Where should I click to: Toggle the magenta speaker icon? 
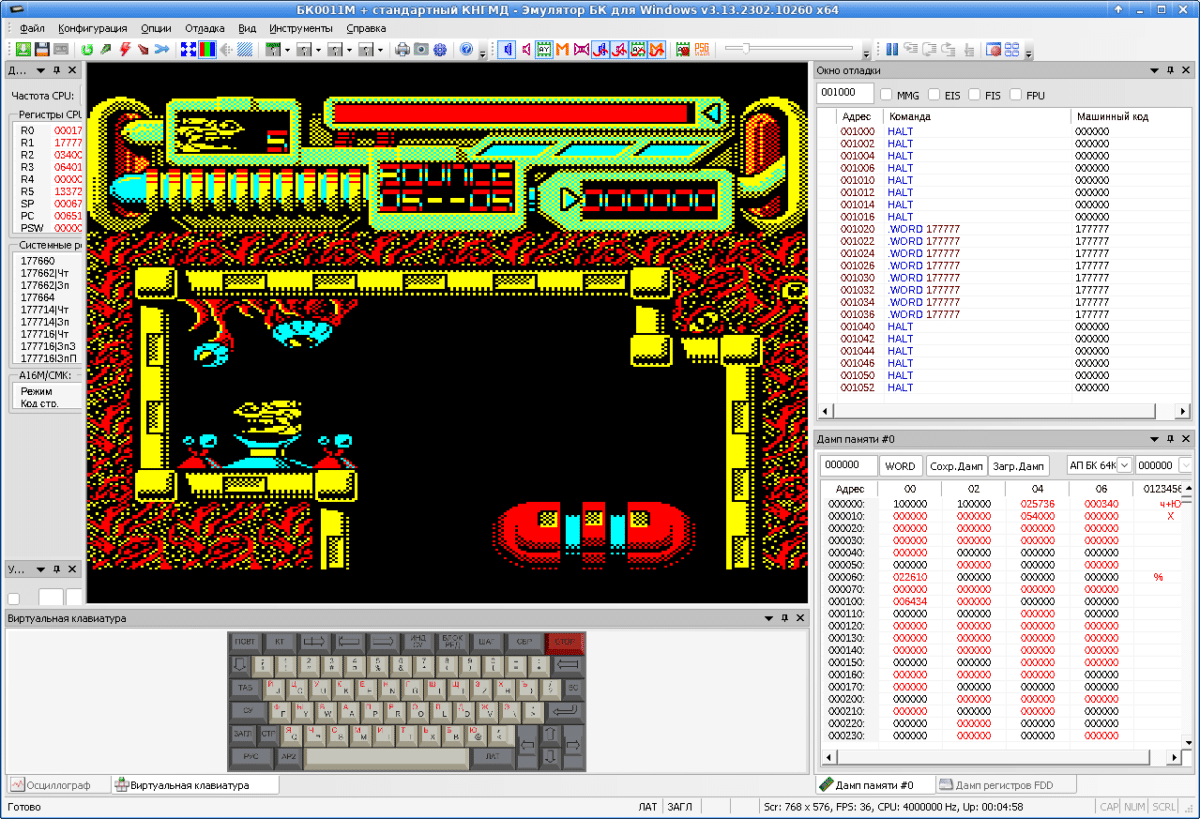point(526,49)
